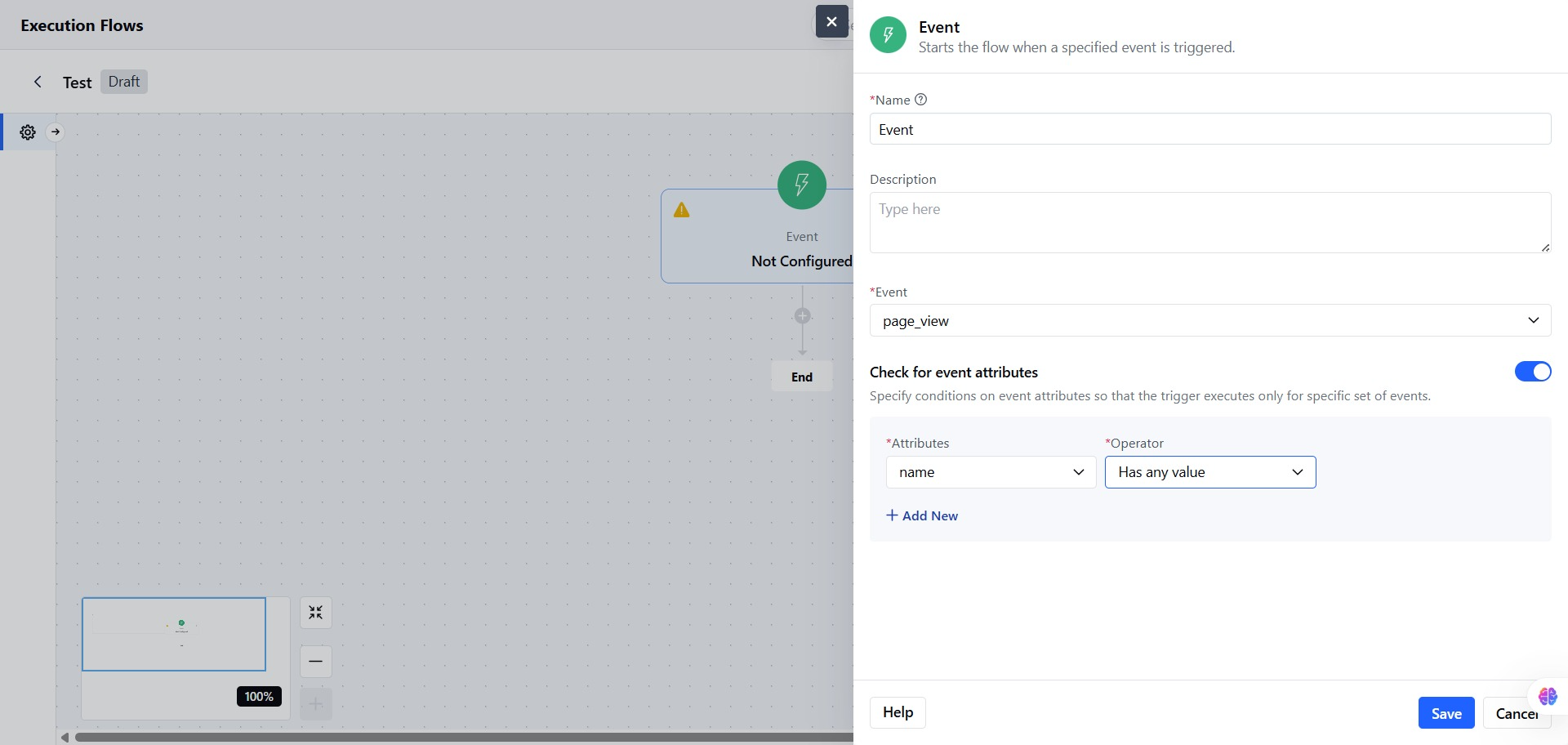Click the Name help icon
The width and height of the screenshot is (1568, 745).
point(921,100)
